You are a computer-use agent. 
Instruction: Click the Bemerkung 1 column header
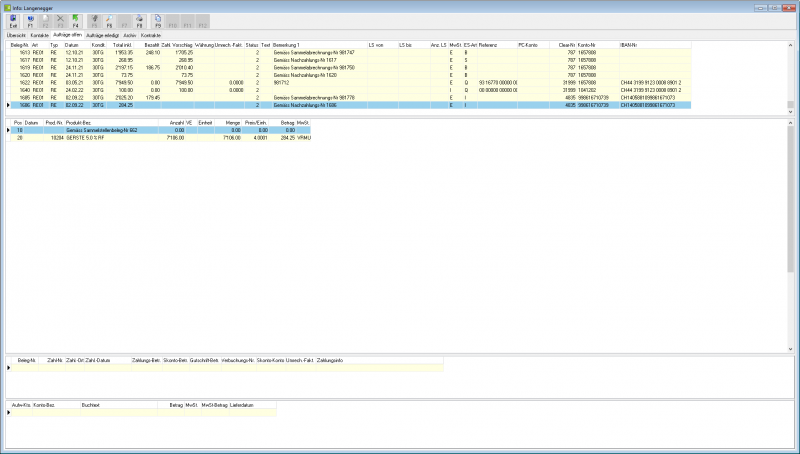pyautogui.click(x=319, y=45)
